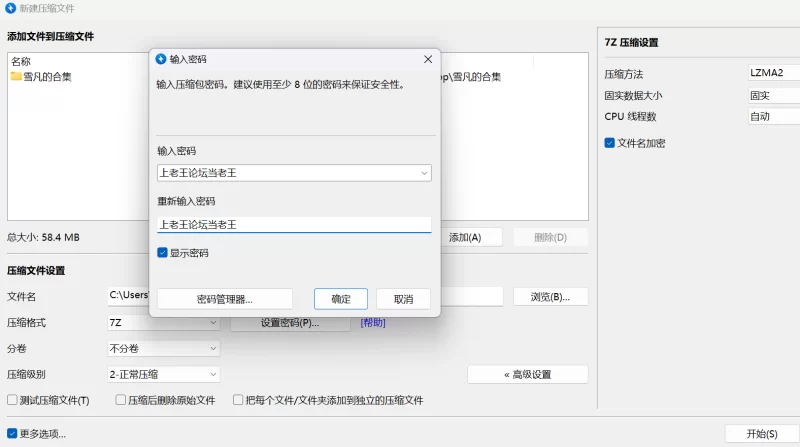Check 压缩后删除原始文件 option
The width and height of the screenshot is (800, 447).
click(x=120, y=400)
